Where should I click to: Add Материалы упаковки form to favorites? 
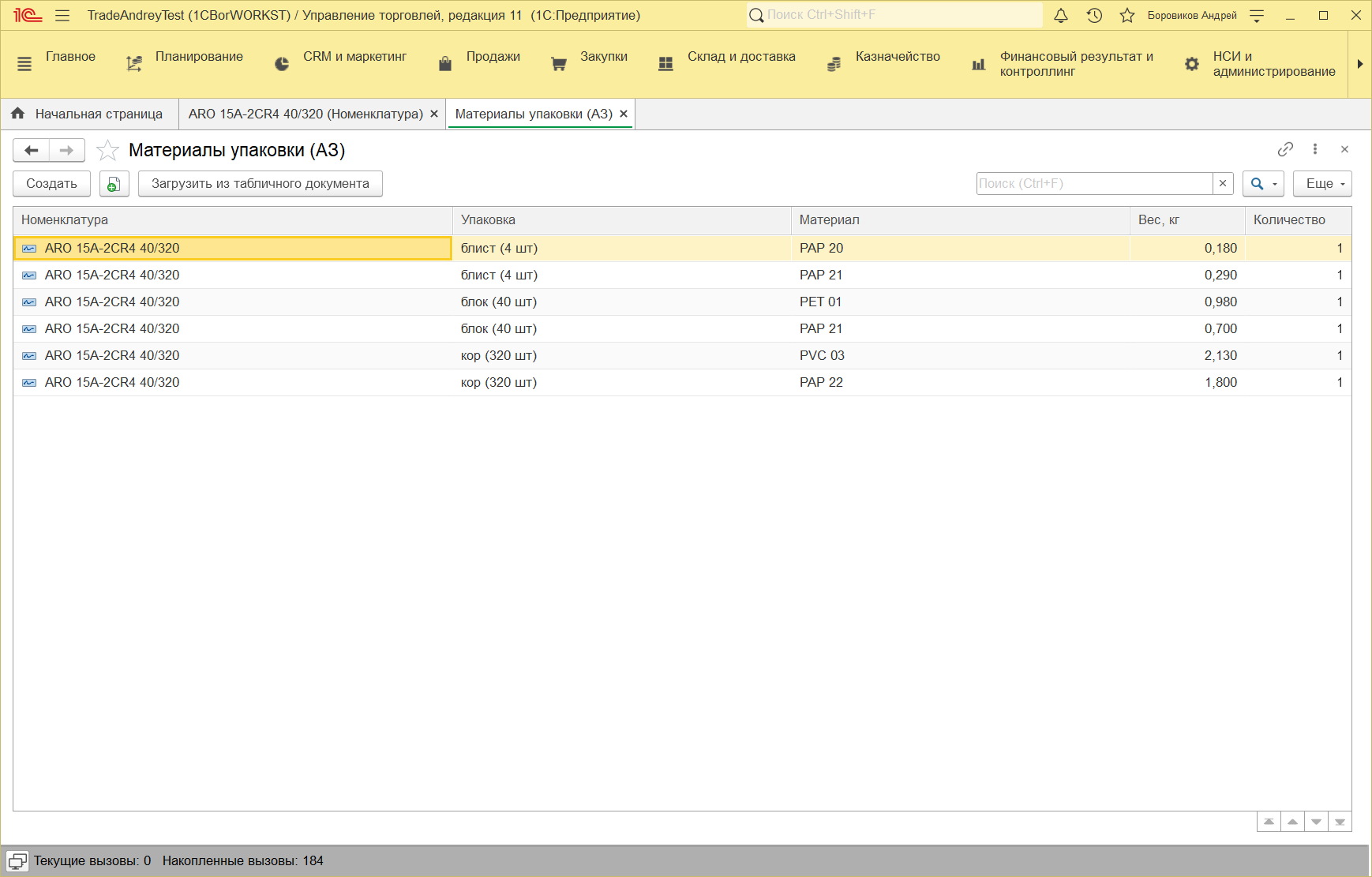point(107,150)
